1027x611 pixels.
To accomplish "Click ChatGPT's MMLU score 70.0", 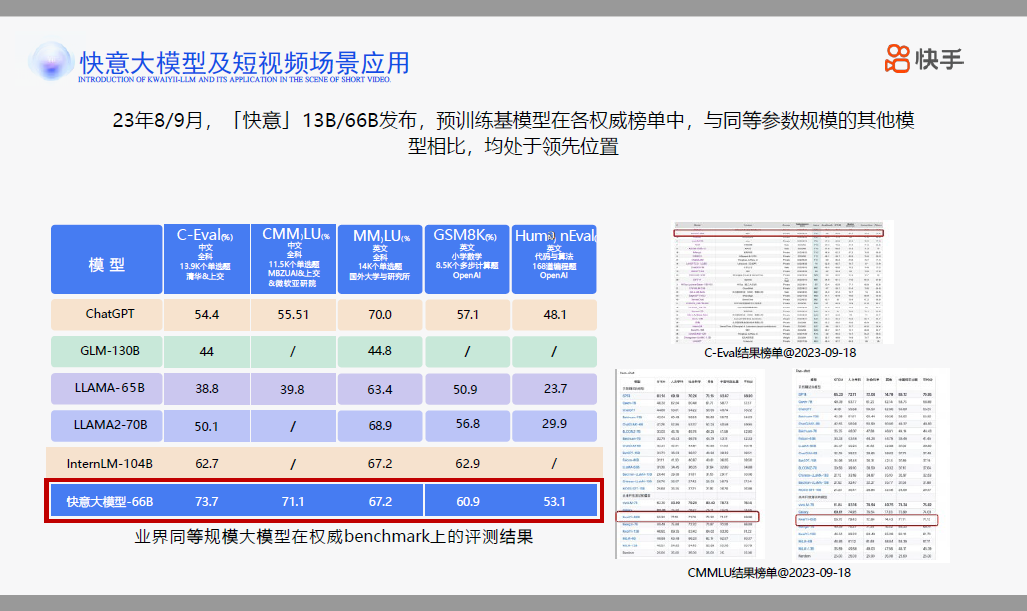I will [380, 314].
